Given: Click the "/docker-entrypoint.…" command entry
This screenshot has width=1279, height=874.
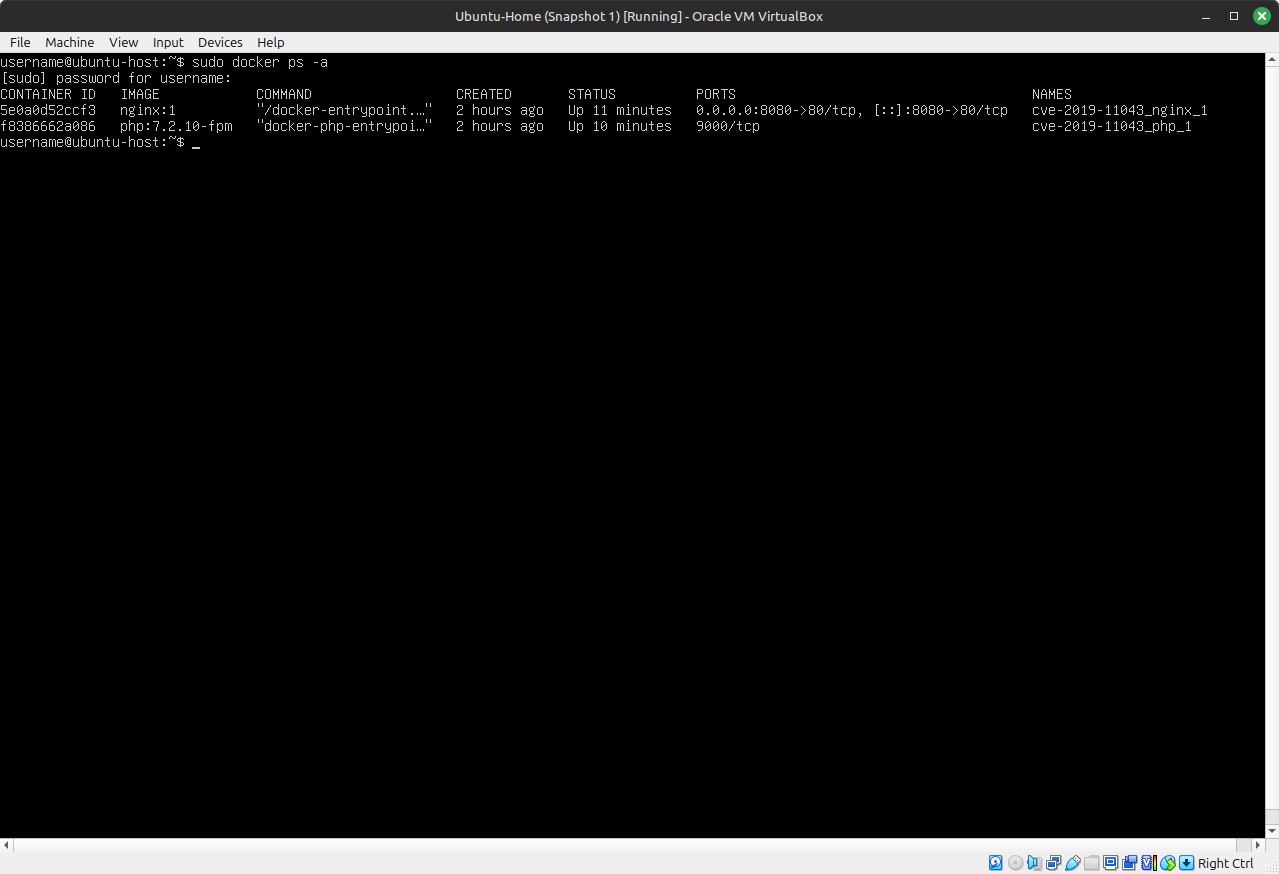Looking at the screenshot, I should pos(344,110).
